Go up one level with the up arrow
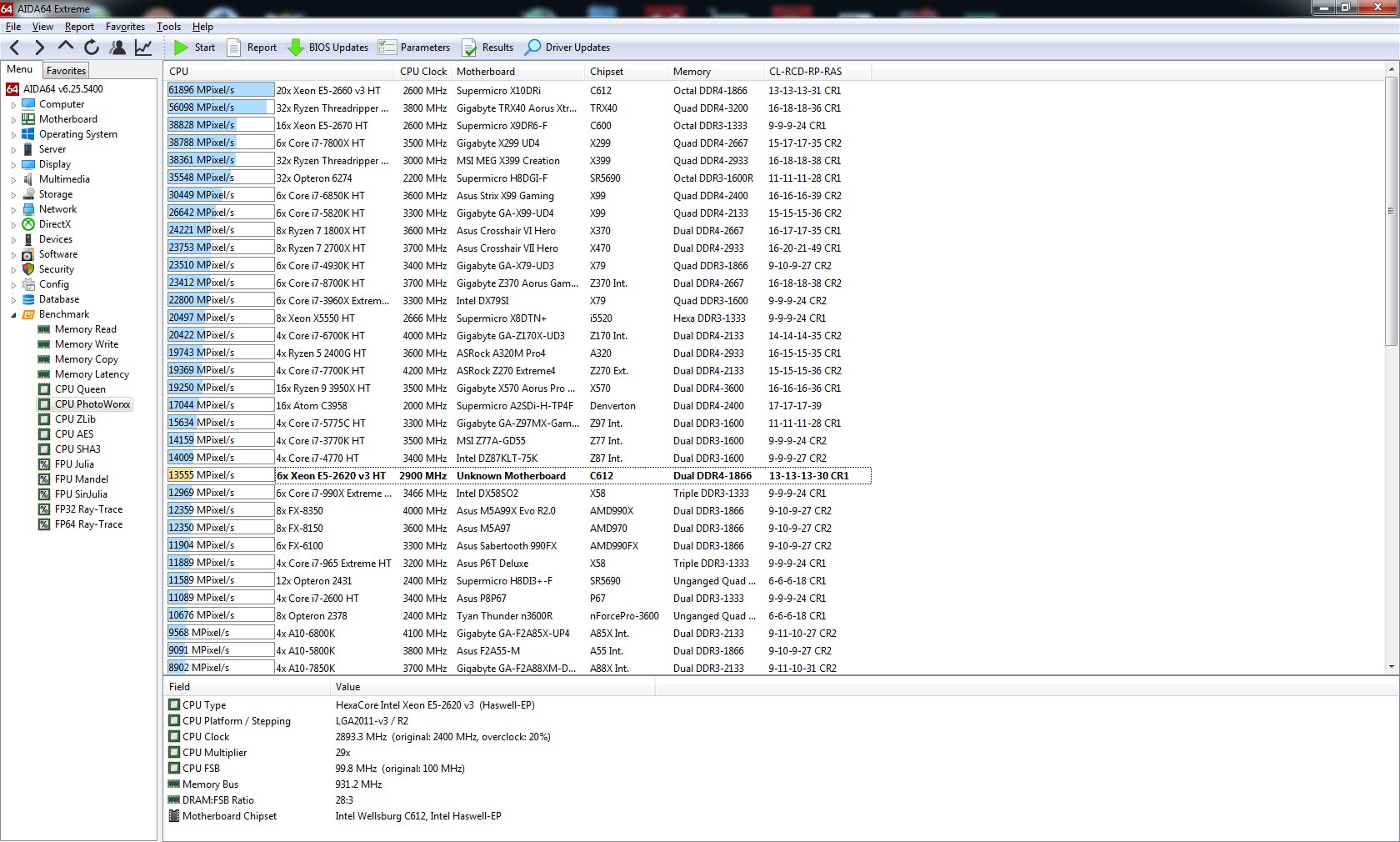The image size is (1400, 842). pos(66,48)
